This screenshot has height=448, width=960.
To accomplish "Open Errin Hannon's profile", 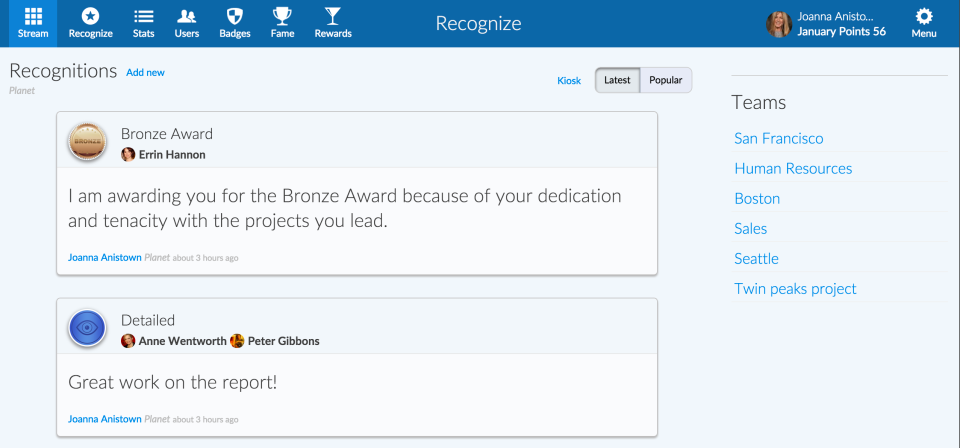I will coord(171,155).
